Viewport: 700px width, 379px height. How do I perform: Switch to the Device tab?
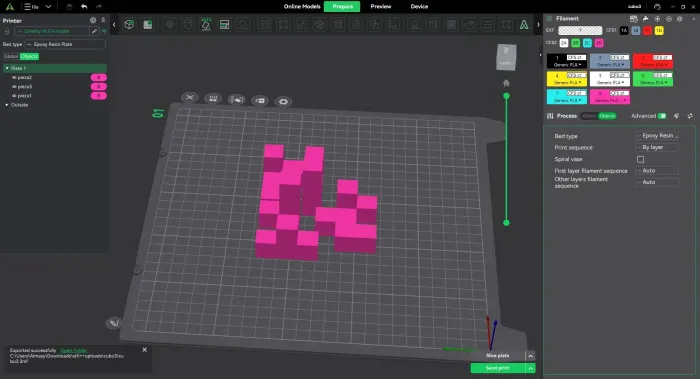pos(419,7)
